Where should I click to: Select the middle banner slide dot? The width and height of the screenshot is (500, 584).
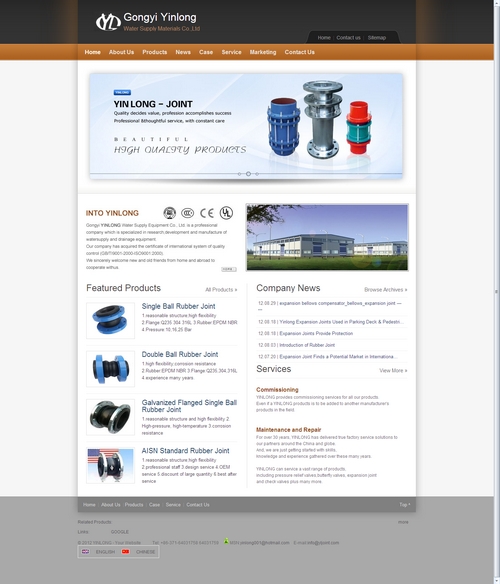248,174
